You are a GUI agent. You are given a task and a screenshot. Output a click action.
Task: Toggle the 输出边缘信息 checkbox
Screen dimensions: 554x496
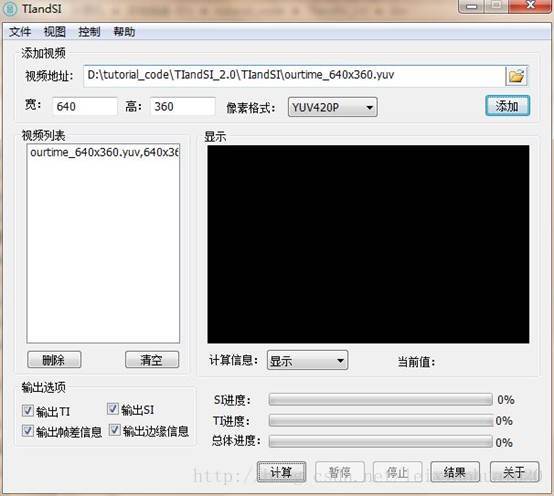114,430
